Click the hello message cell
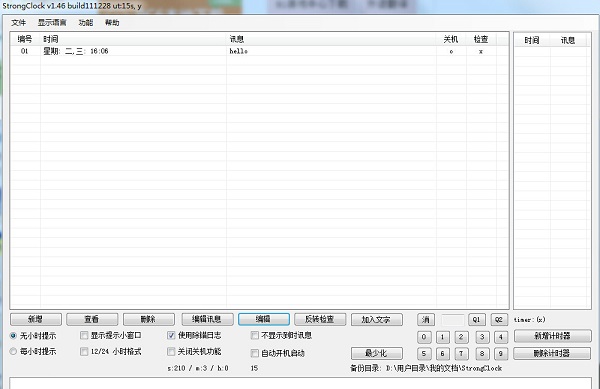600x389 pixels. (x=238, y=51)
